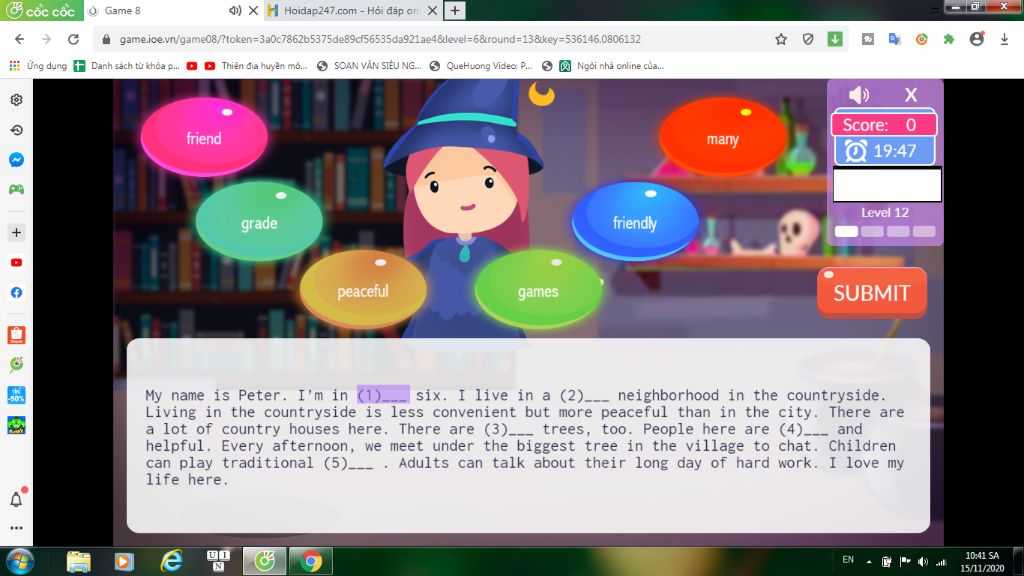Open browser downloads arrow icon
Image resolution: width=1024 pixels, height=576 pixels.
[x=1004, y=39]
